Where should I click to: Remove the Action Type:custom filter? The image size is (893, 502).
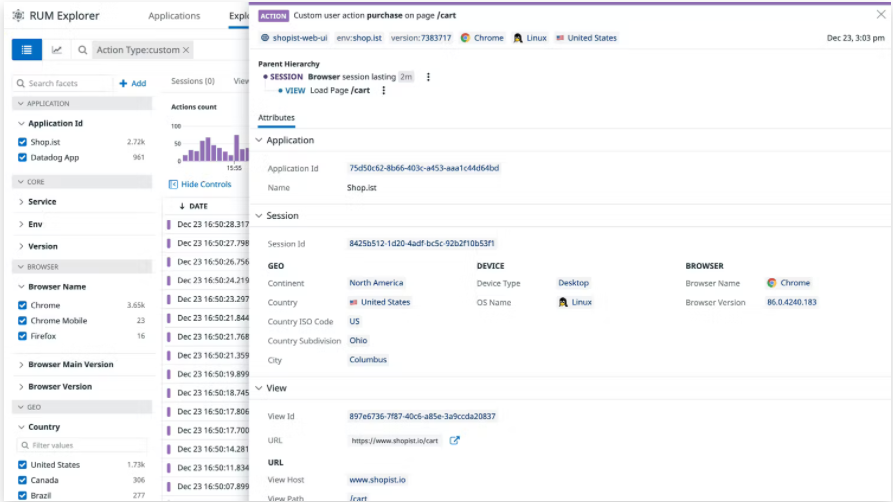(x=186, y=50)
